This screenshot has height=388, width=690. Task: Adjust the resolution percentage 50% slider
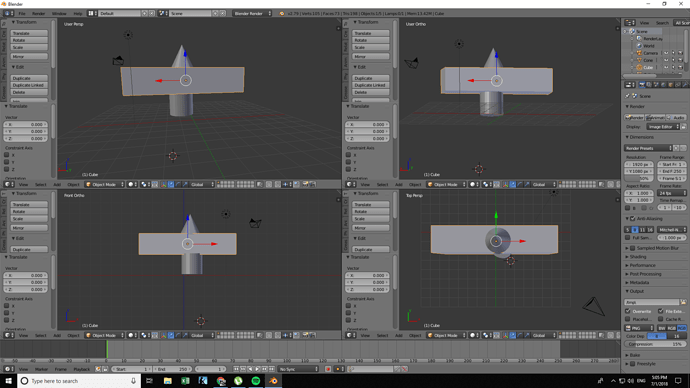click(x=639, y=178)
